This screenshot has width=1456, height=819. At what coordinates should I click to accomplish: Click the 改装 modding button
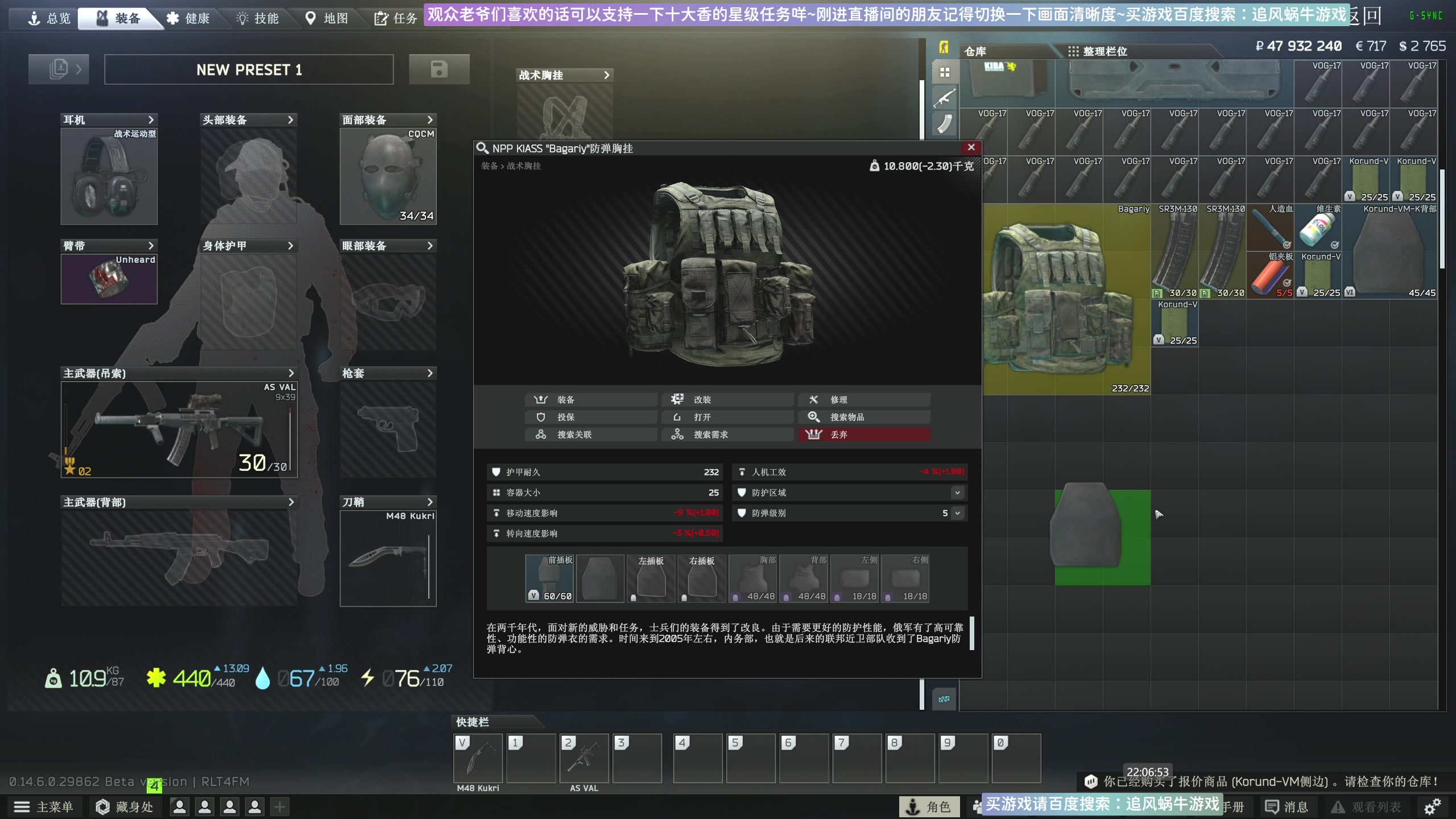(x=728, y=400)
